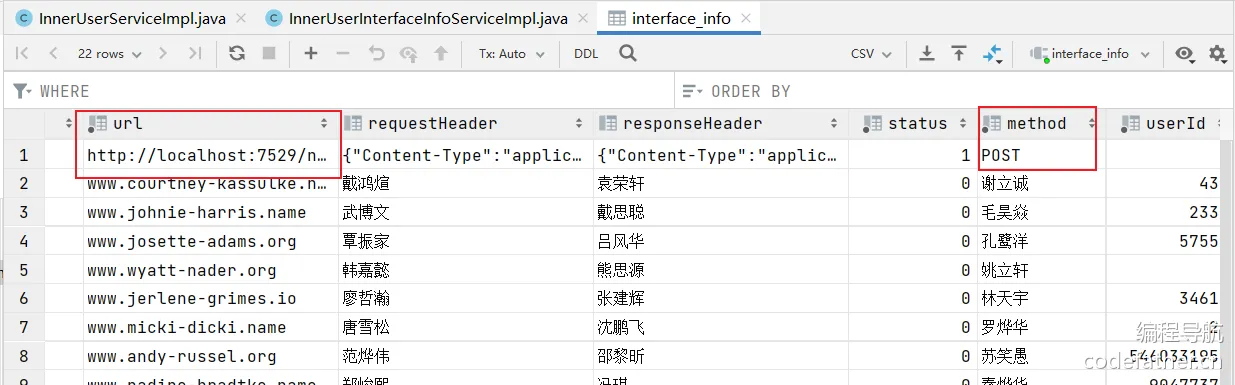Select the 戴鸿煊 requestHeader cell

464,184
